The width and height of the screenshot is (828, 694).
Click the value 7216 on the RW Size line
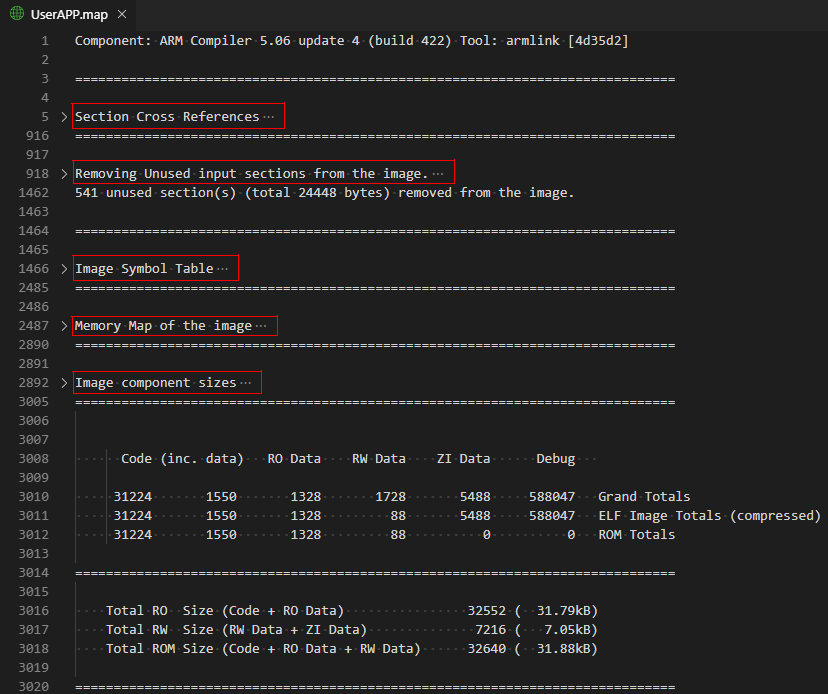(491, 630)
